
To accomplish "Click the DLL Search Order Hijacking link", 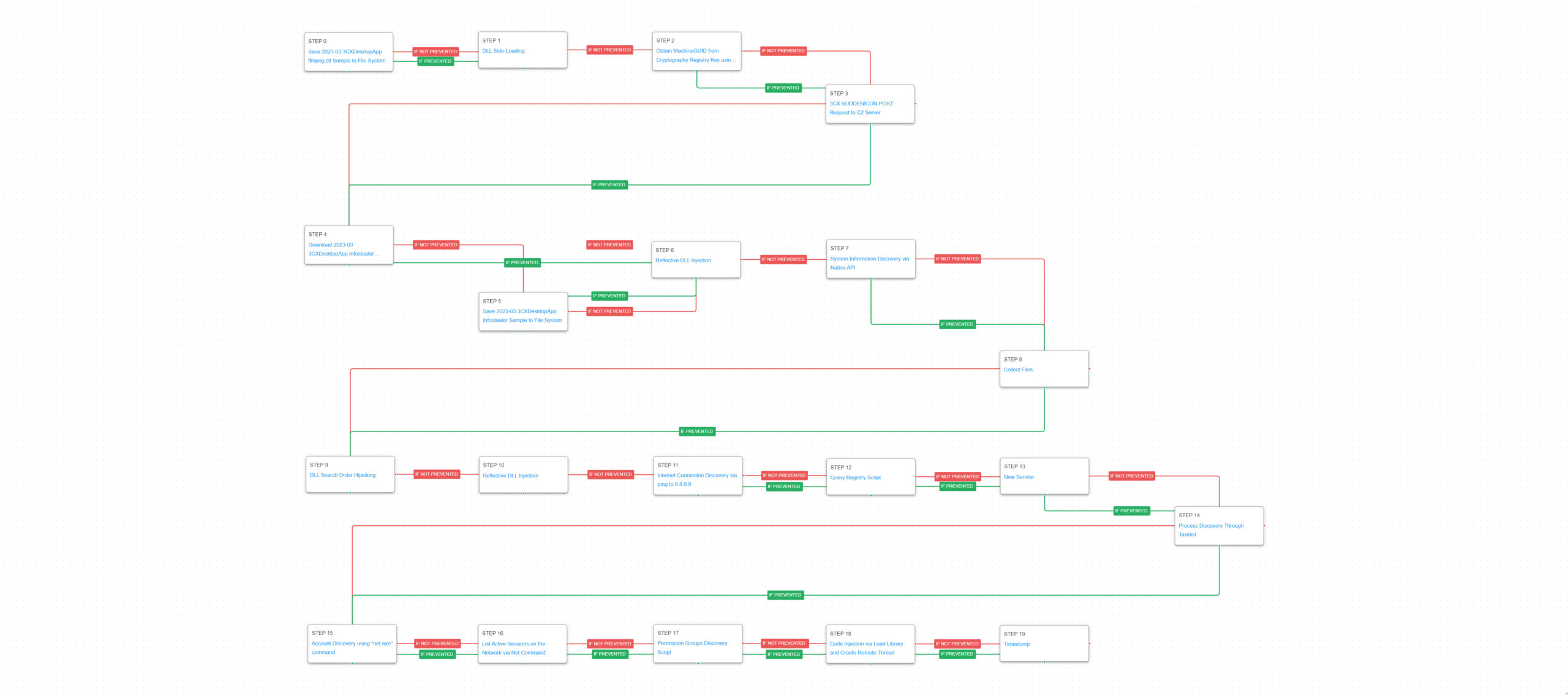I will [x=342, y=475].
